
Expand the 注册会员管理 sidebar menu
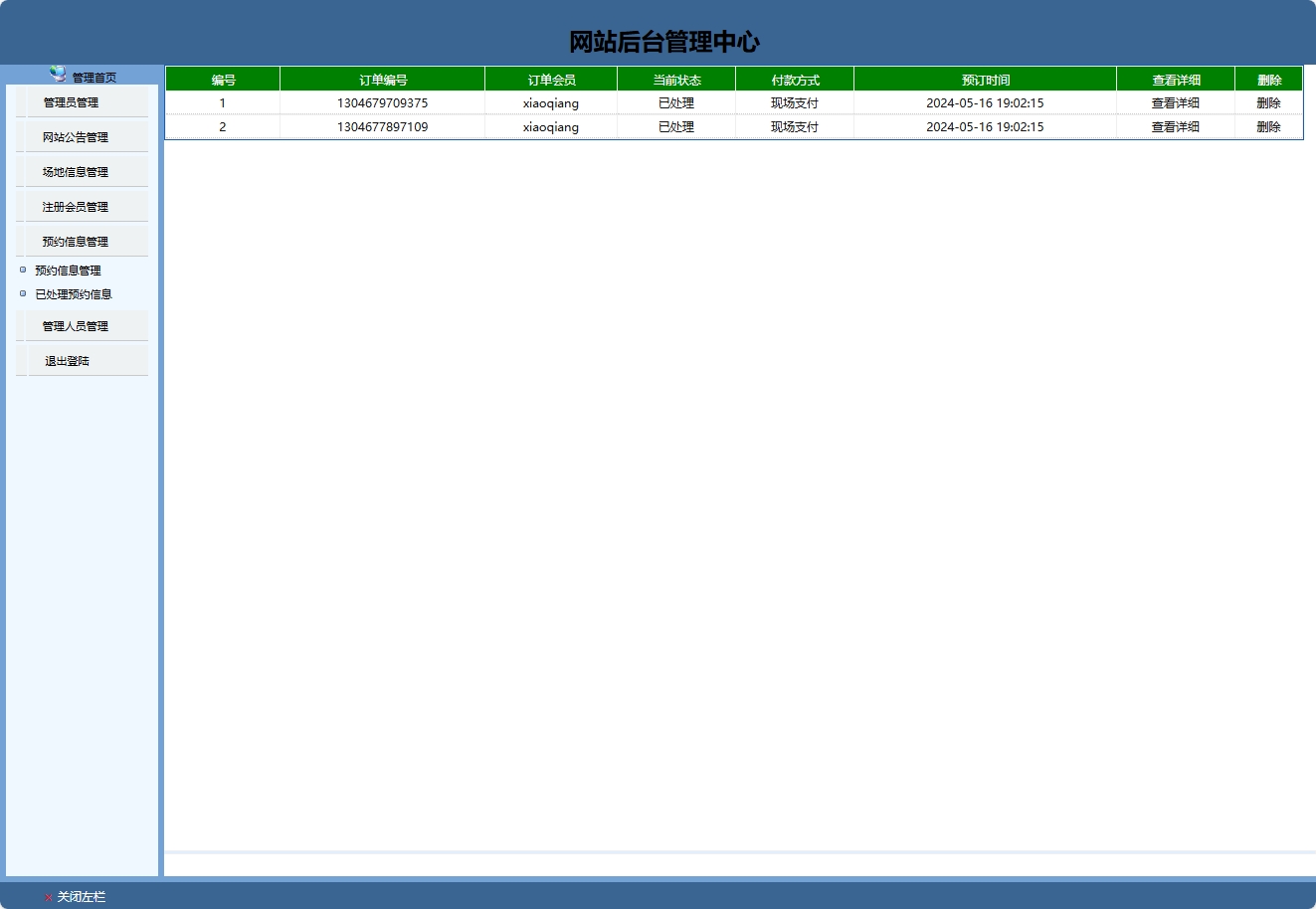click(82, 207)
